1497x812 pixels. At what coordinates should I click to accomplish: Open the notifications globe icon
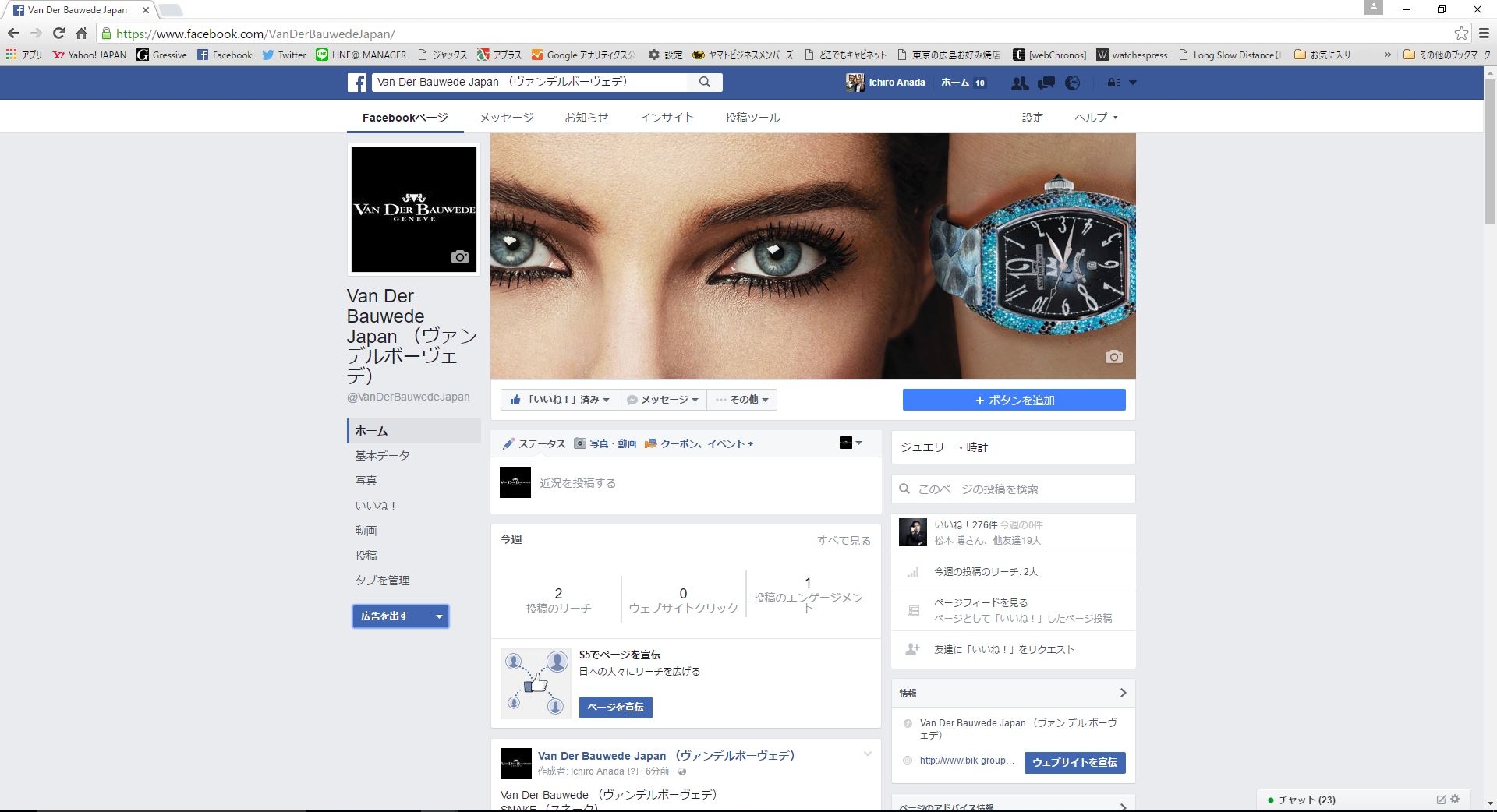1073,83
